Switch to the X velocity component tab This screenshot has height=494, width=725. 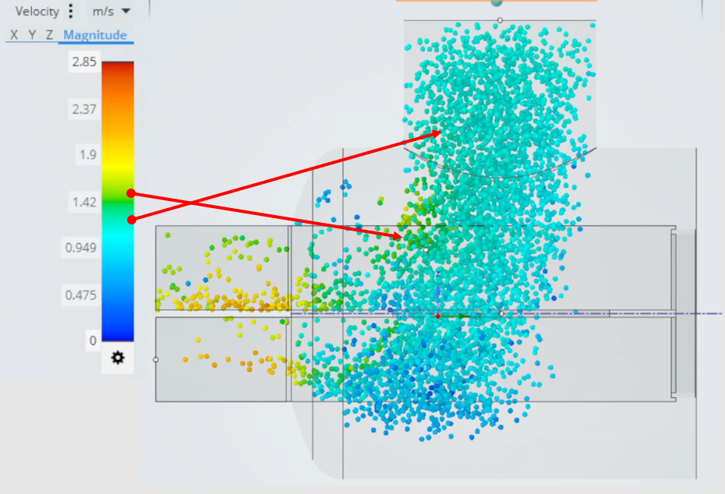coord(14,35)
